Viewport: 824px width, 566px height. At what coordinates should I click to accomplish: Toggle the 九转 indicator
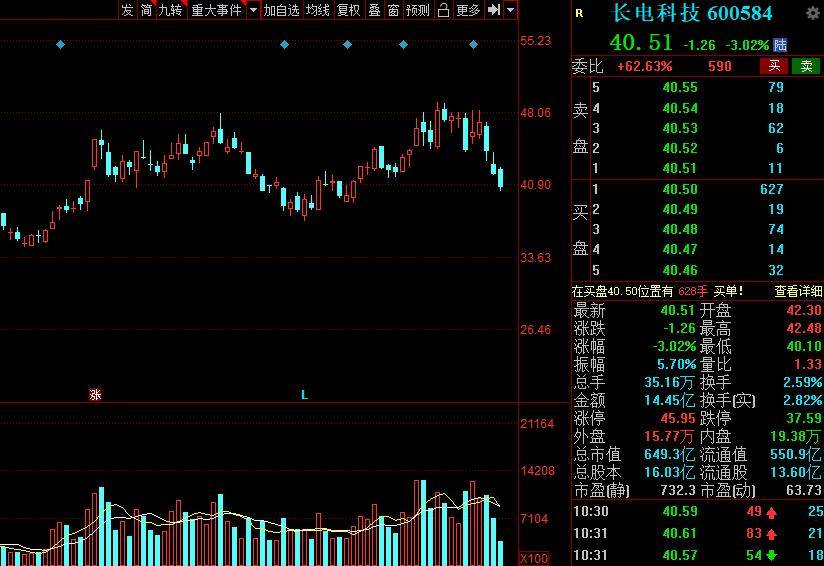pyautogui.click(x=171, y=10)
